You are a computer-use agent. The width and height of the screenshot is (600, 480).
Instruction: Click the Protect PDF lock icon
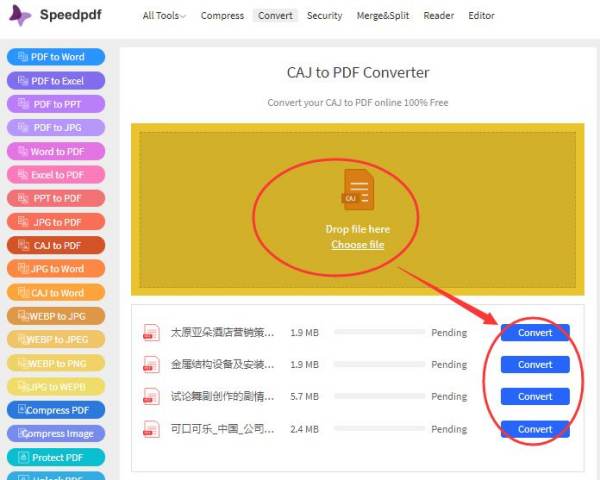click(x=23, y=457)
